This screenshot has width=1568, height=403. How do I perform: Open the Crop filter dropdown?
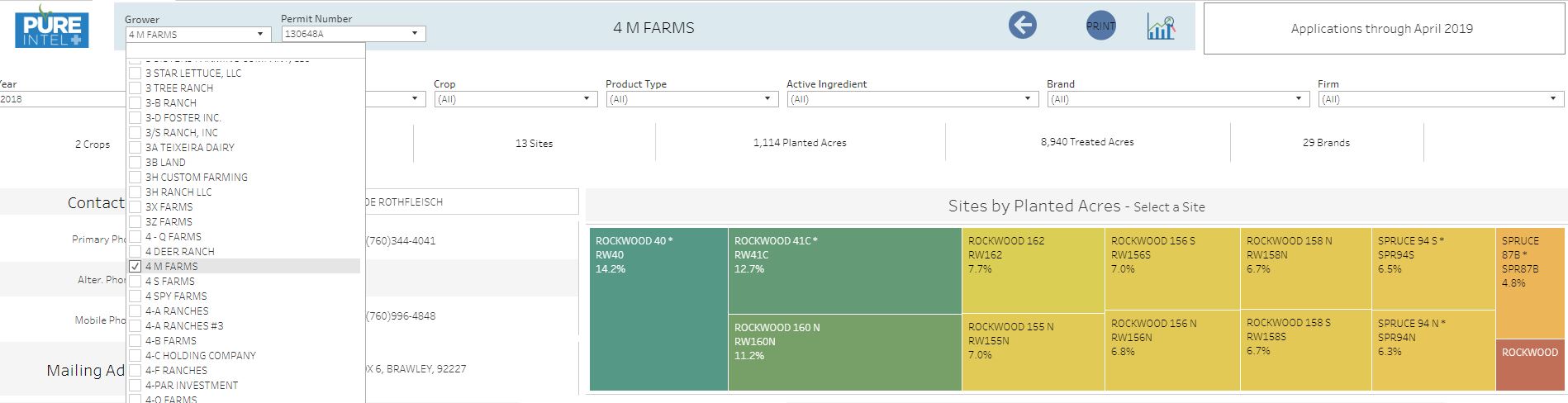516,99
